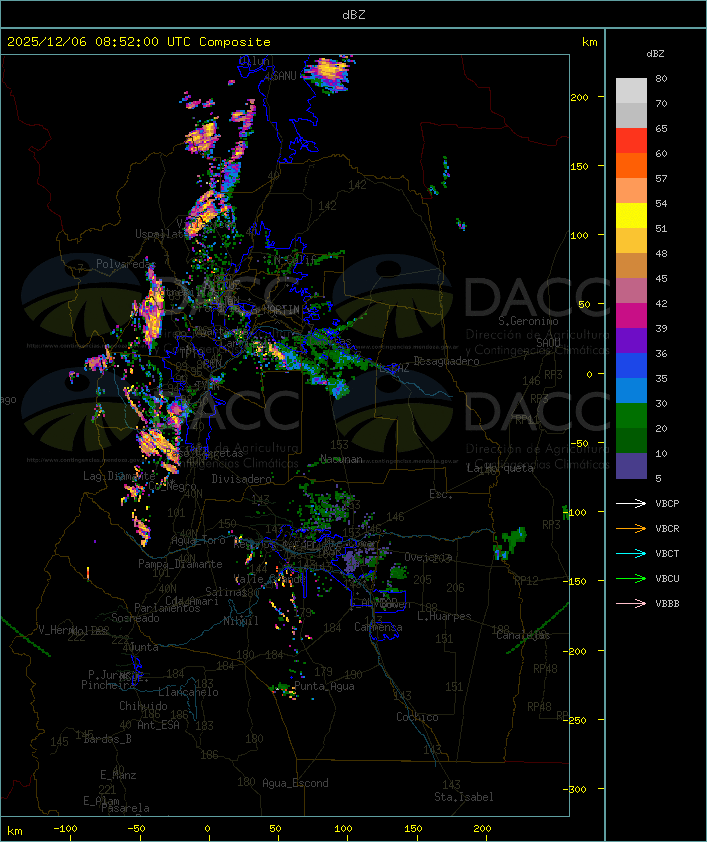Click the Uspallata place label

162,234
